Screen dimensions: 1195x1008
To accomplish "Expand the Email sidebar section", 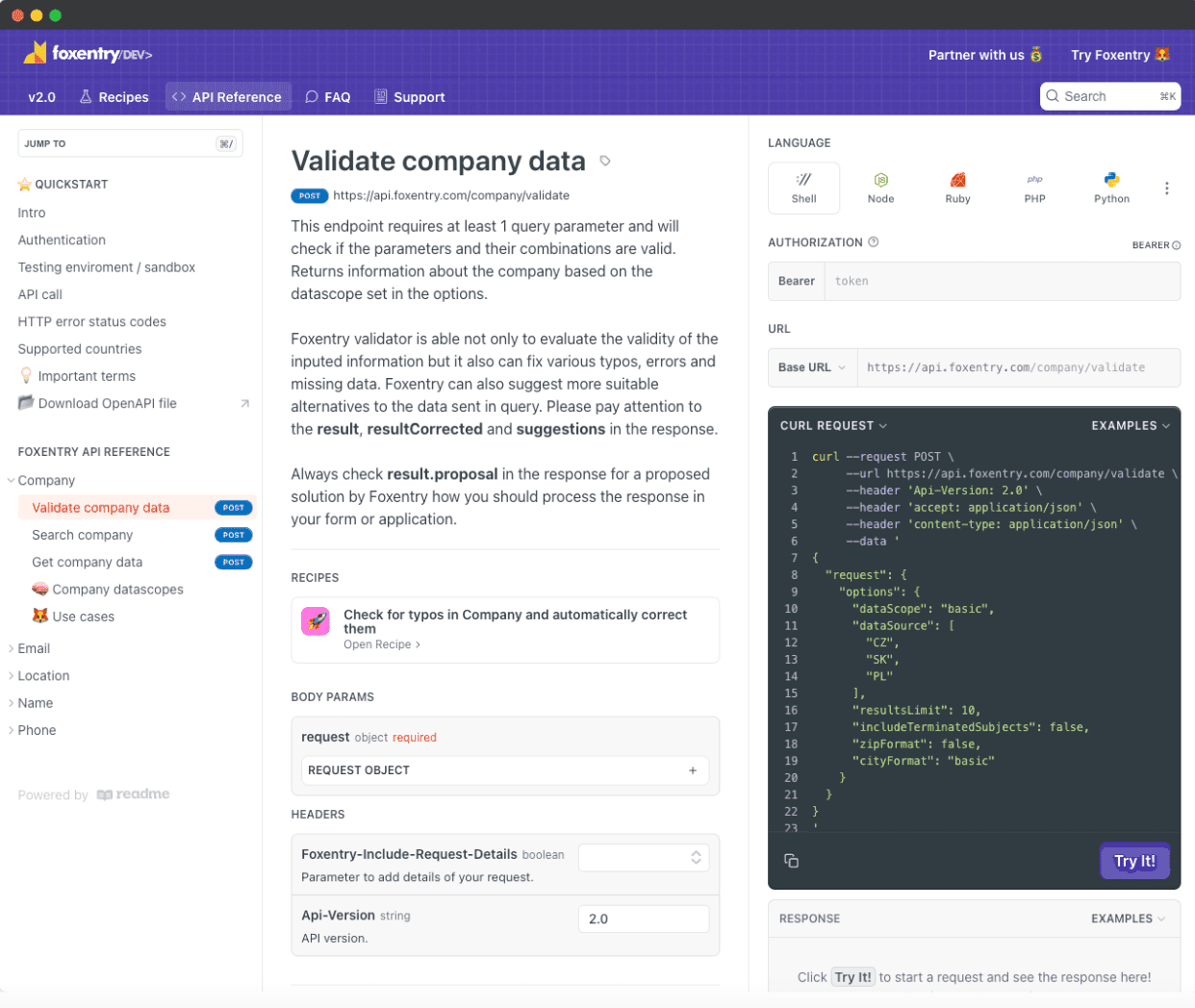I will 35,647.
